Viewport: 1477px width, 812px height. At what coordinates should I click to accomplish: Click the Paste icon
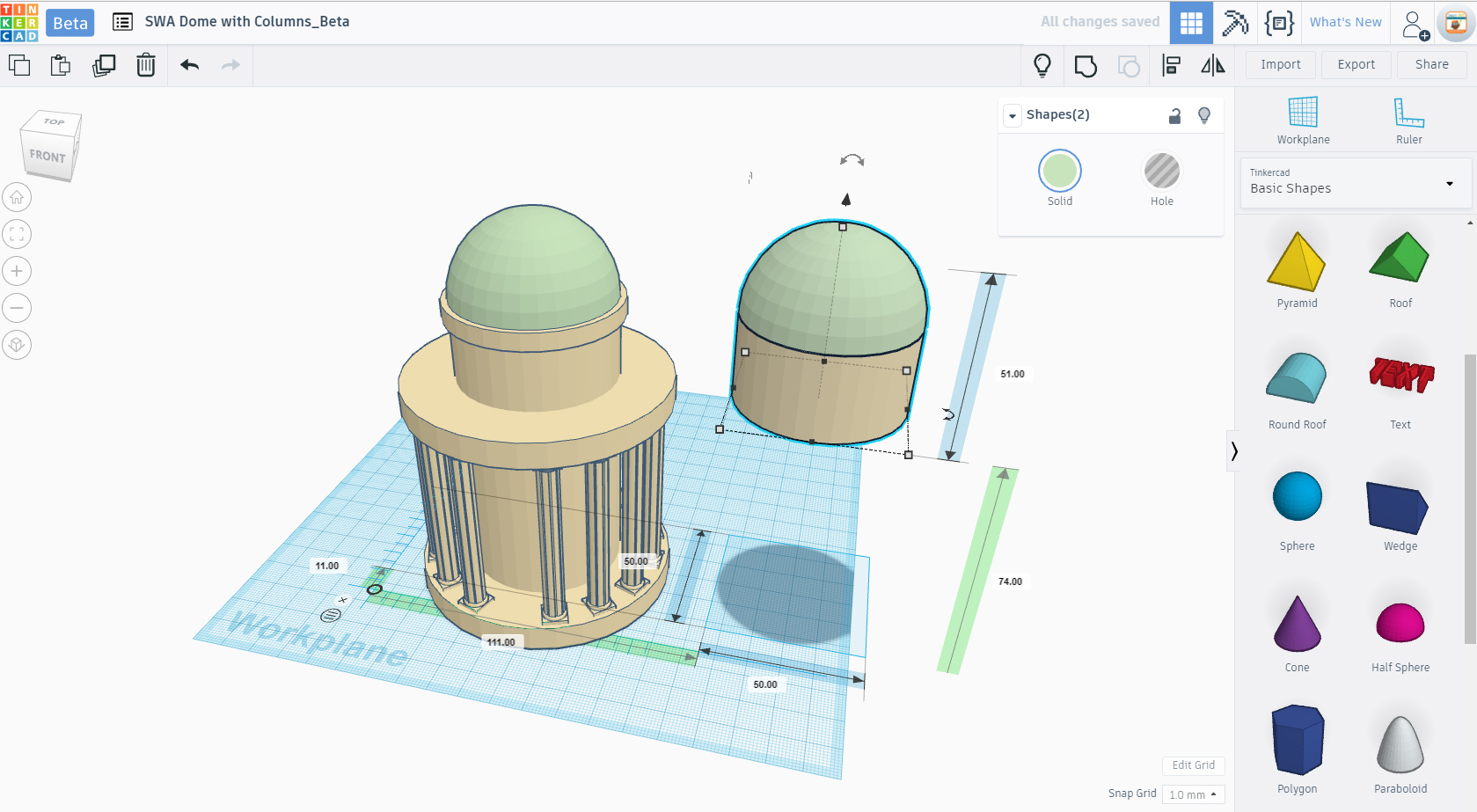[x=61, y=65]
